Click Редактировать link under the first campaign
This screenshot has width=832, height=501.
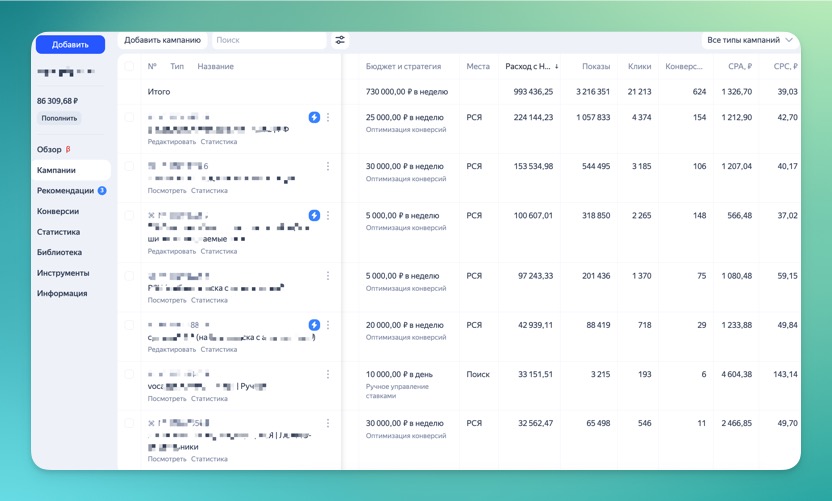coord(171,142)
